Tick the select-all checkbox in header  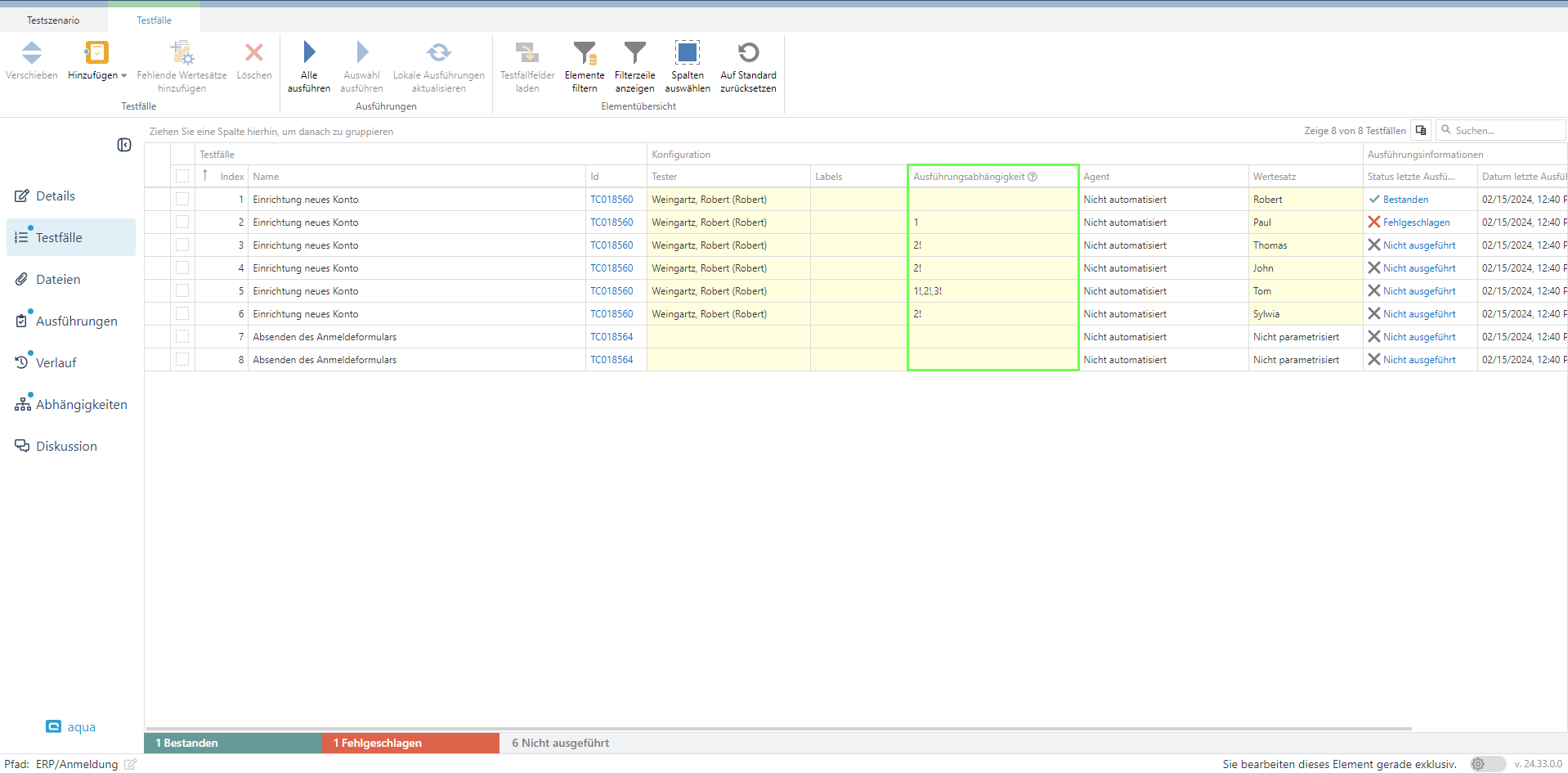click(182, 177)
